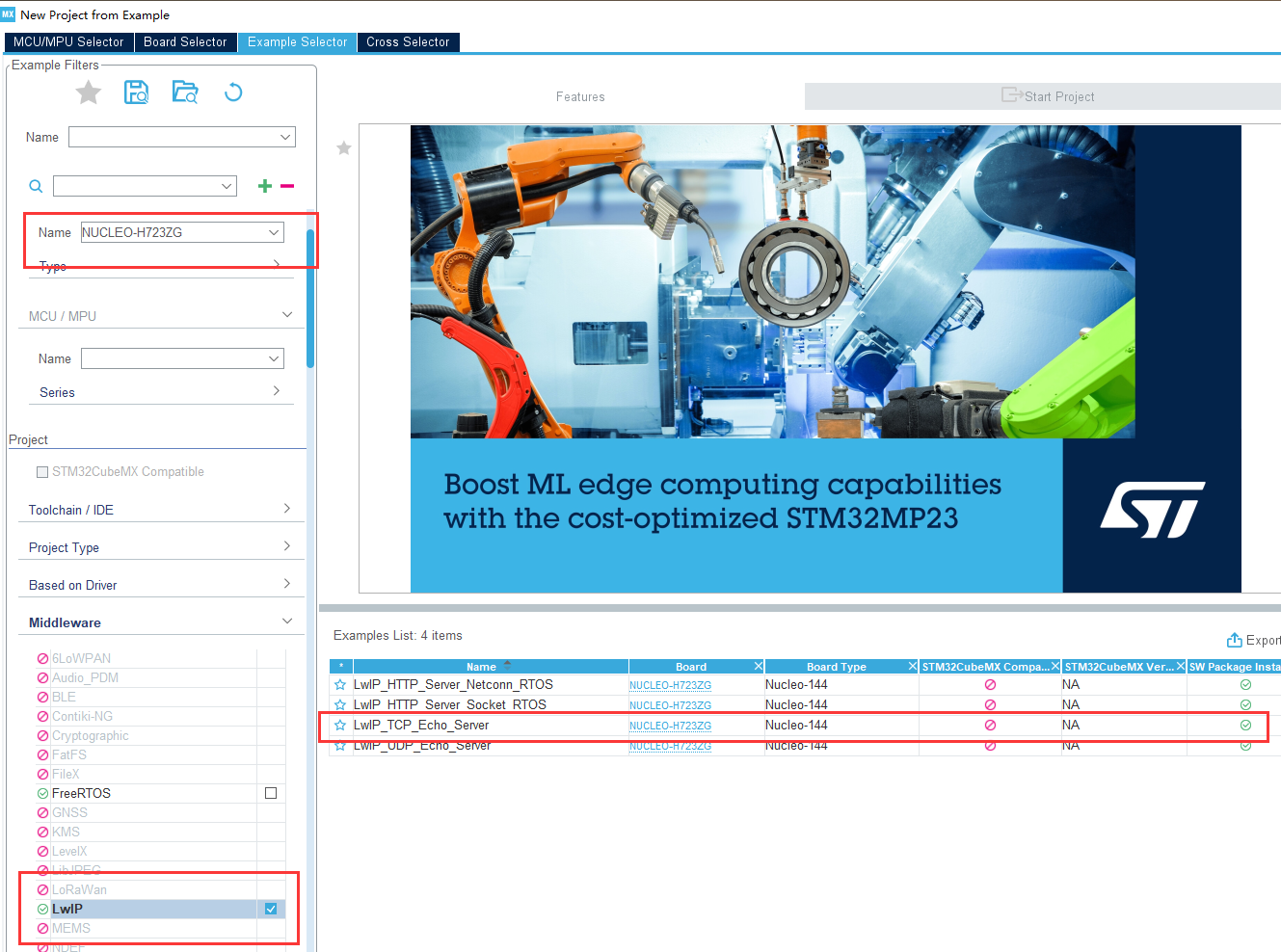Reset all filters with the refresh icon
This screenshot has width=1281, height=952.
click(233, 93)
